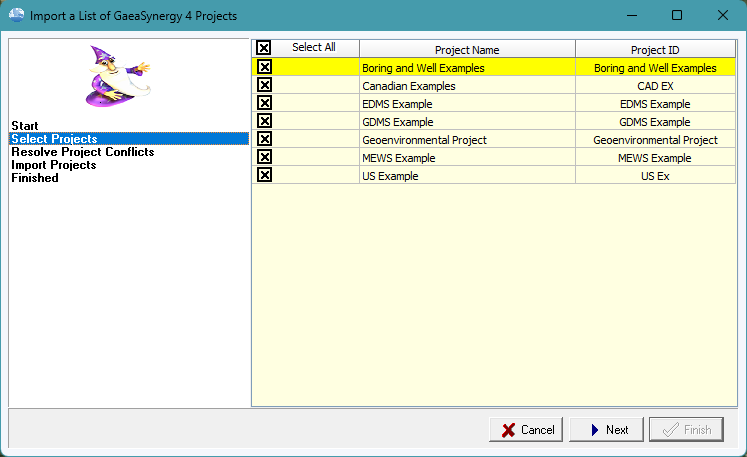Screen dimensions: 747x457
Task: Toggle the GDMS Example checkbox
Action: (264, 121)
